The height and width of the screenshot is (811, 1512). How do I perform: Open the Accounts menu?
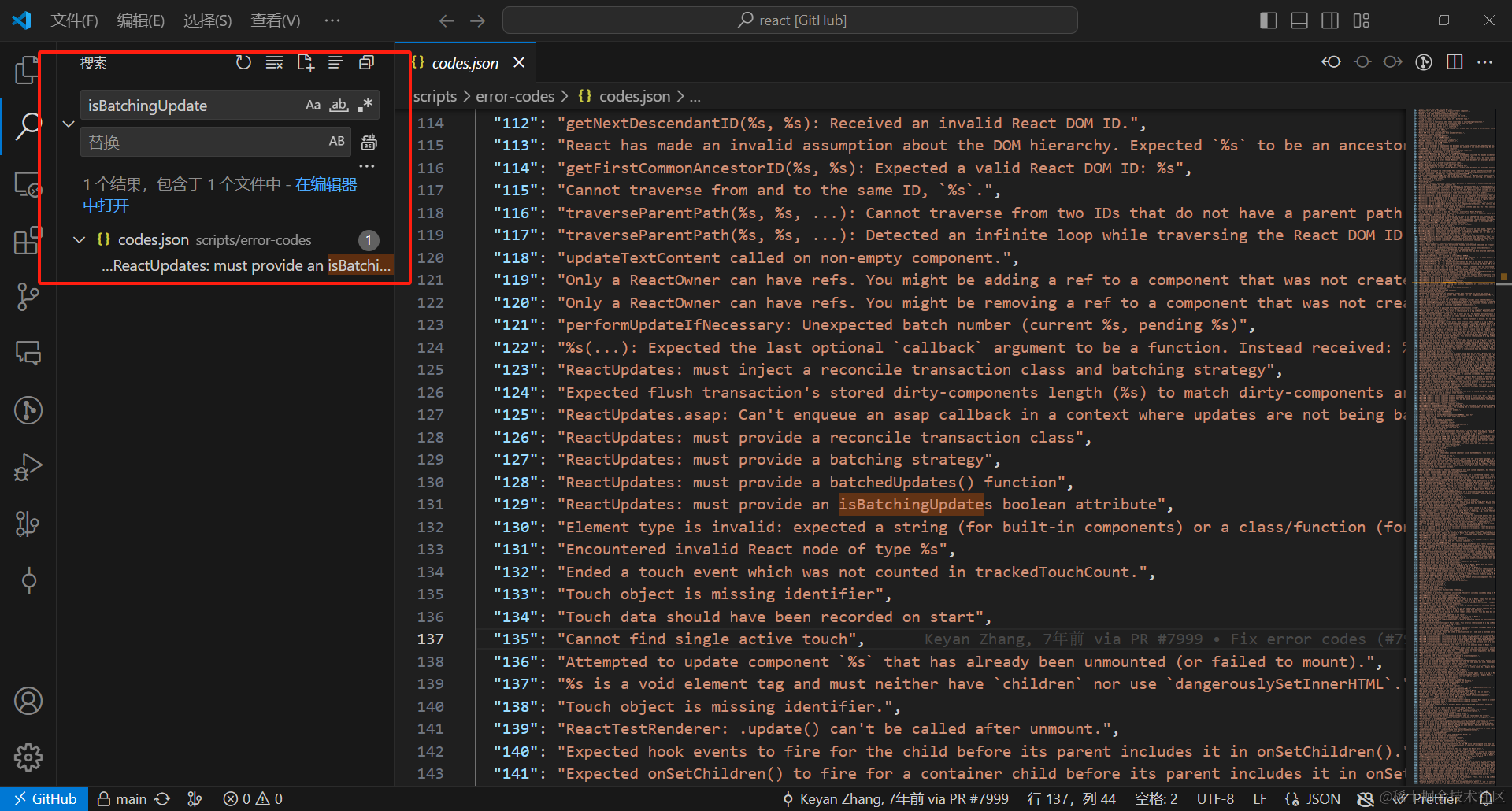point(28,701)
